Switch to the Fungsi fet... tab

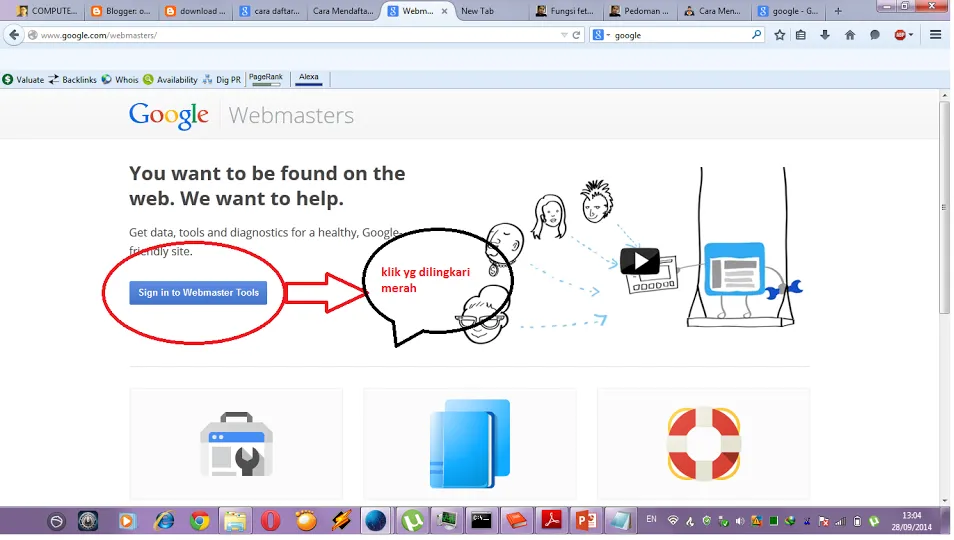[566, 11]
